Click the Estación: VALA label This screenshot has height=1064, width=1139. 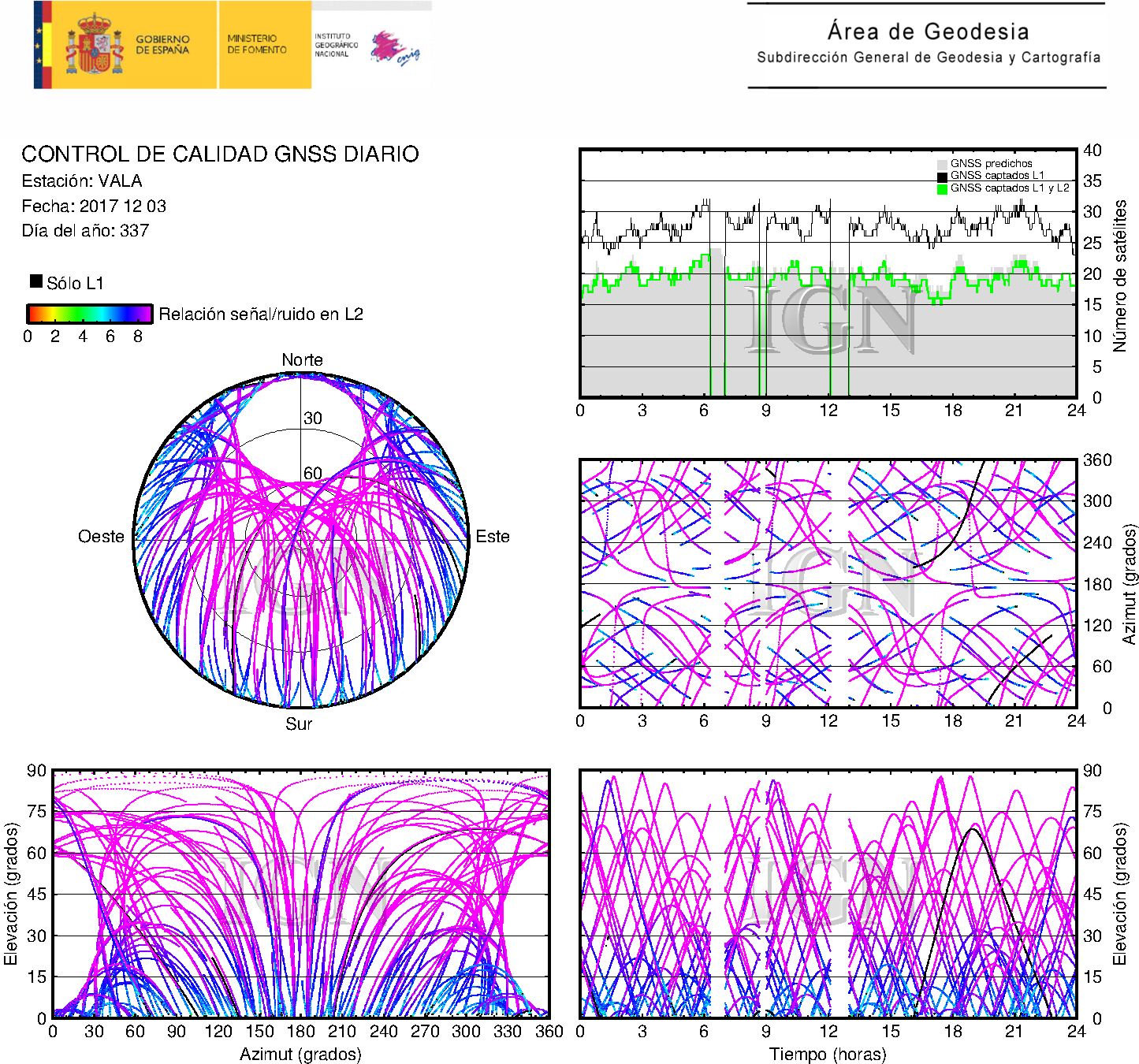click(82, 181)
